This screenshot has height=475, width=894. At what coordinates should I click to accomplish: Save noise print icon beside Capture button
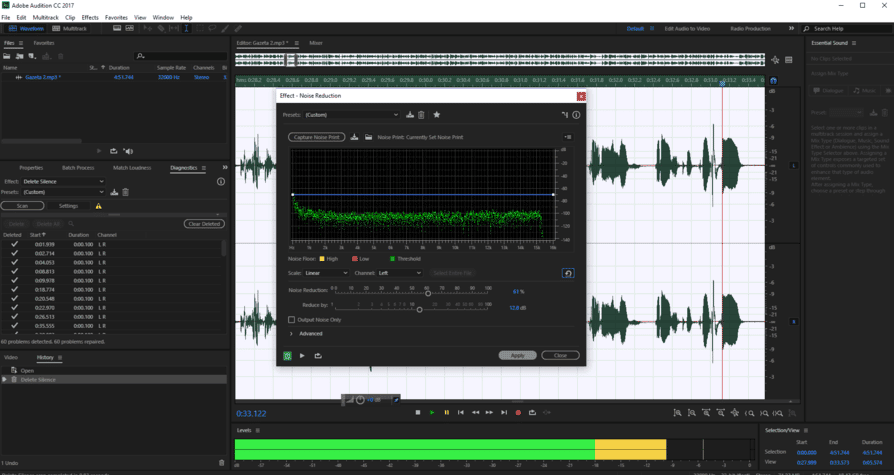355,137
